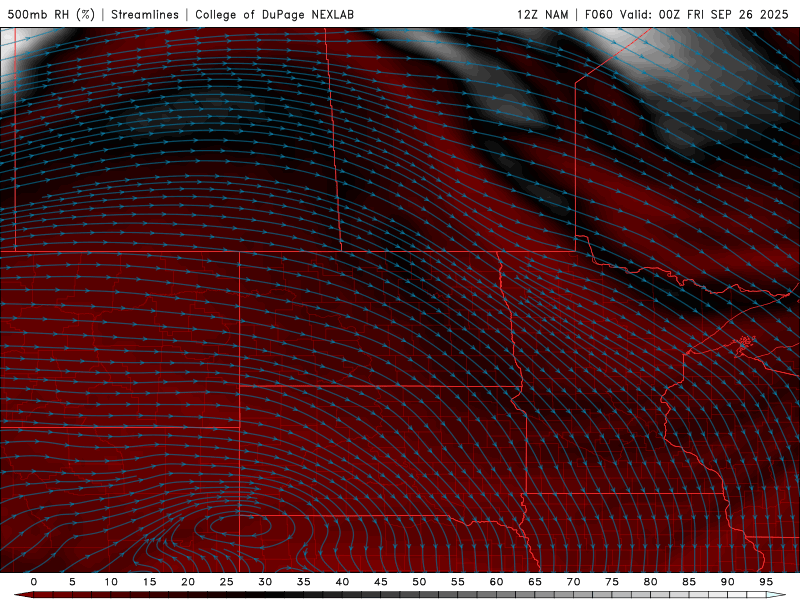Click the 75 label on the color scale
The height and width of the screenshot is (600, 800).
[x=612, y=582]
